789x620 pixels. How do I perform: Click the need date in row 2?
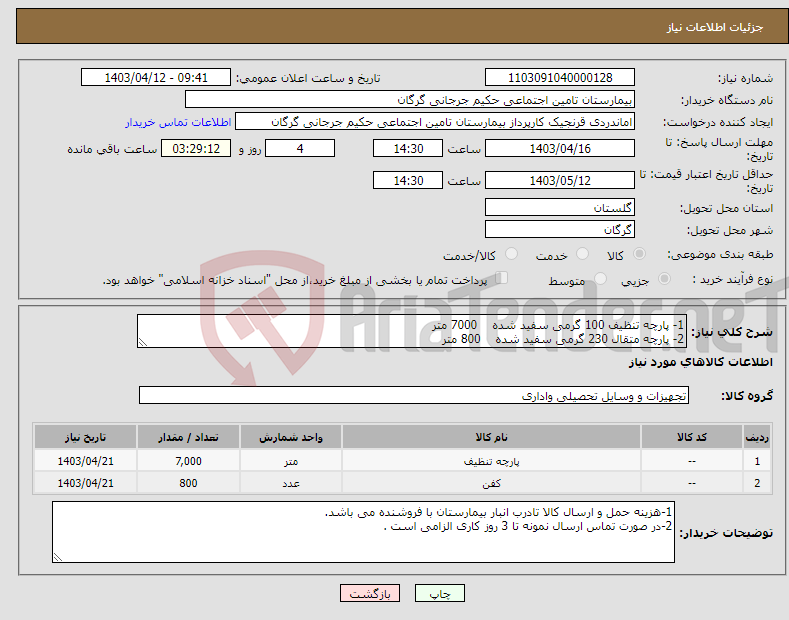(86, 483)
